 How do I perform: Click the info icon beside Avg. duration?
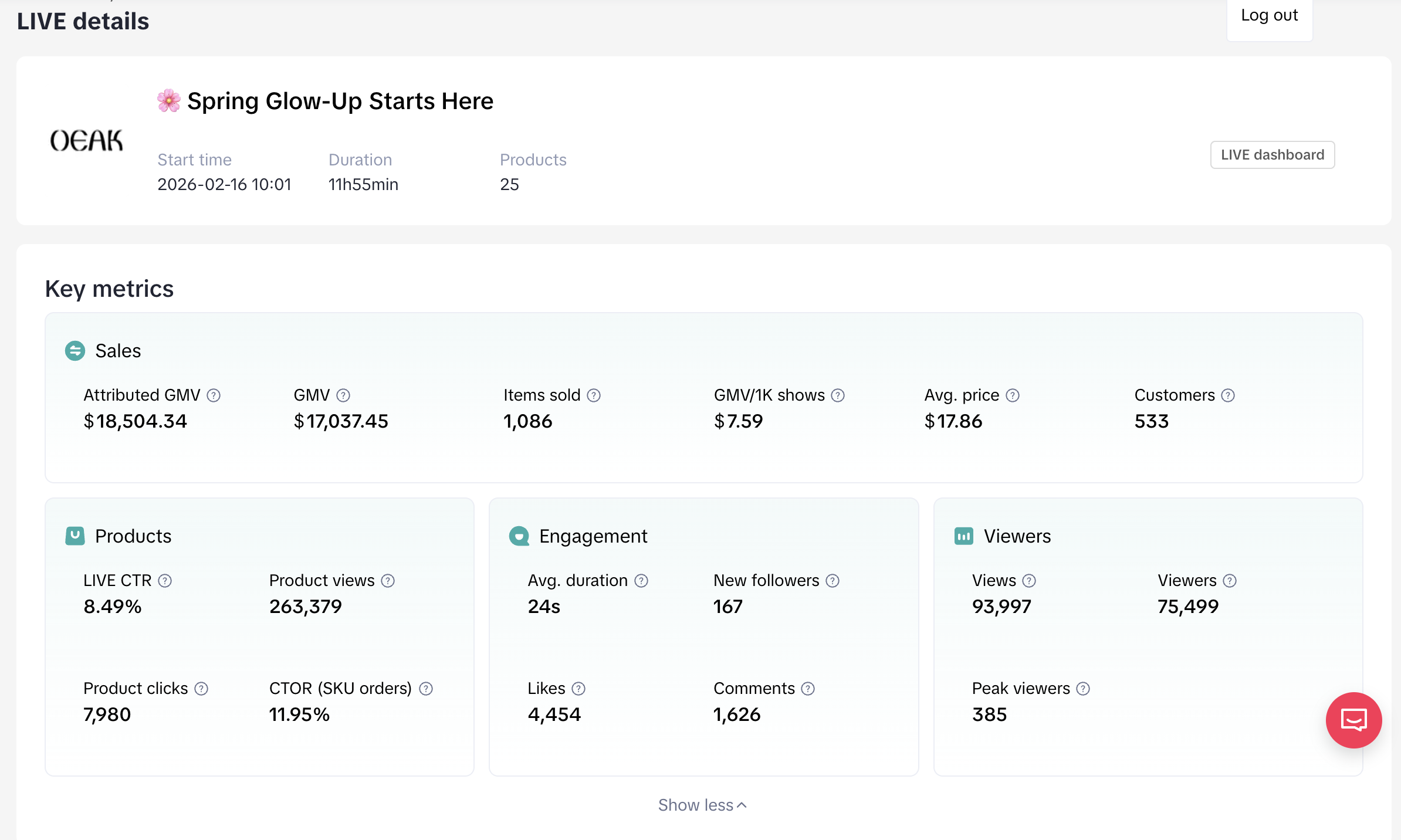pyautogui.click(x=641, y=581)
